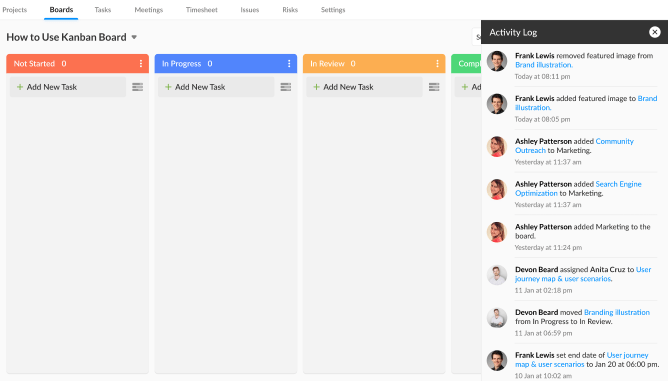Click Ashley Patterson avatar beside added Marketing entry

497,232
